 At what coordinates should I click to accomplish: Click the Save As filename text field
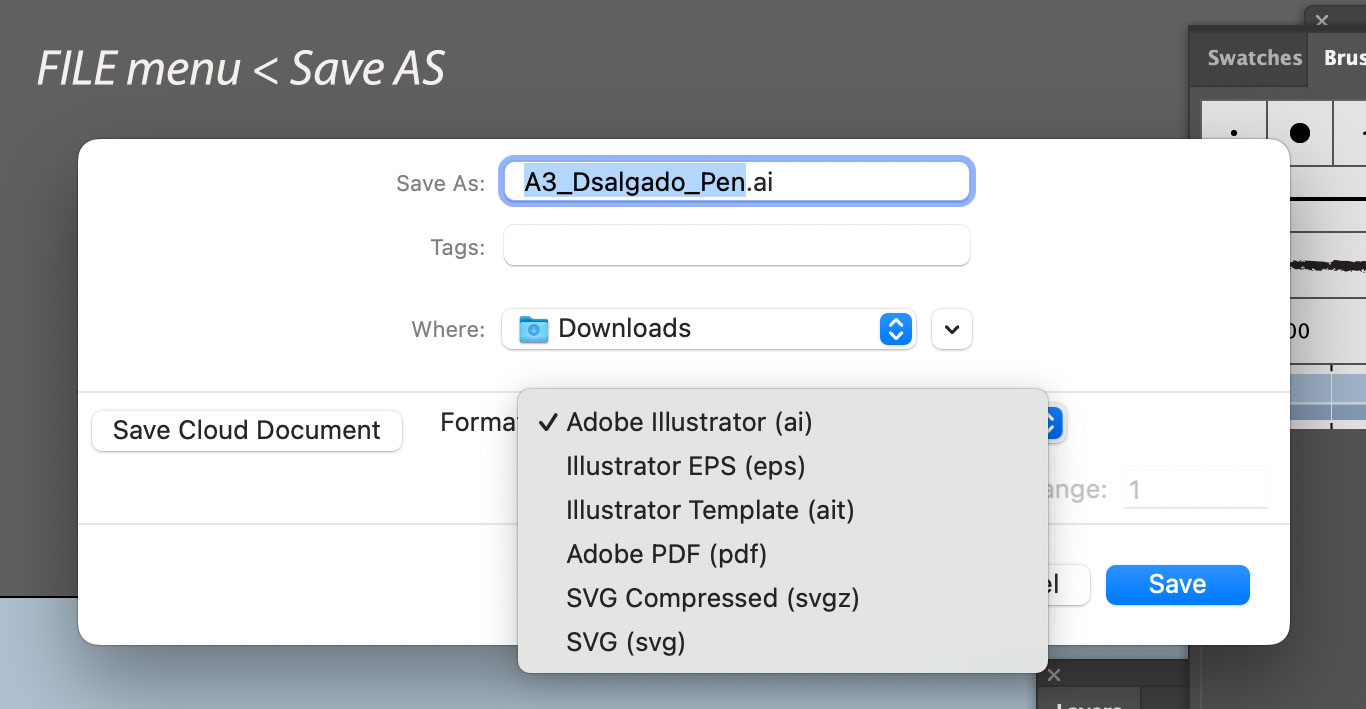point(735,182)
